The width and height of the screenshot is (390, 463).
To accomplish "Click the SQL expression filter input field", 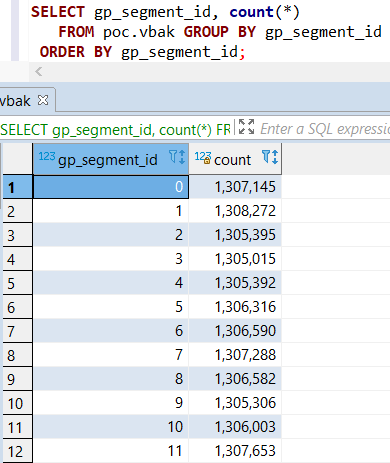I will pos(325,129).
